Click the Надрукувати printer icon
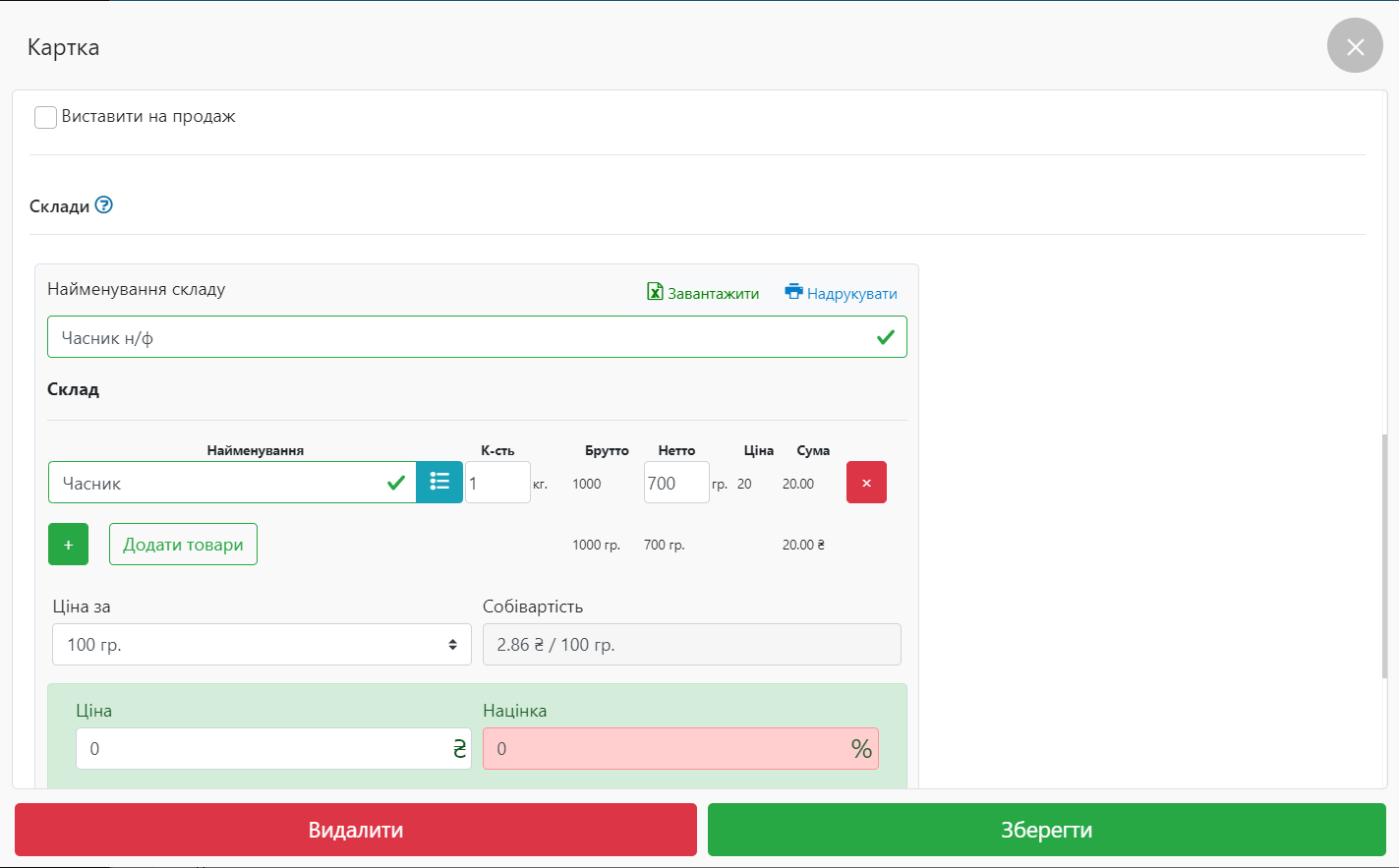This screenshot has width=1399, height=868. click(793, 292)
